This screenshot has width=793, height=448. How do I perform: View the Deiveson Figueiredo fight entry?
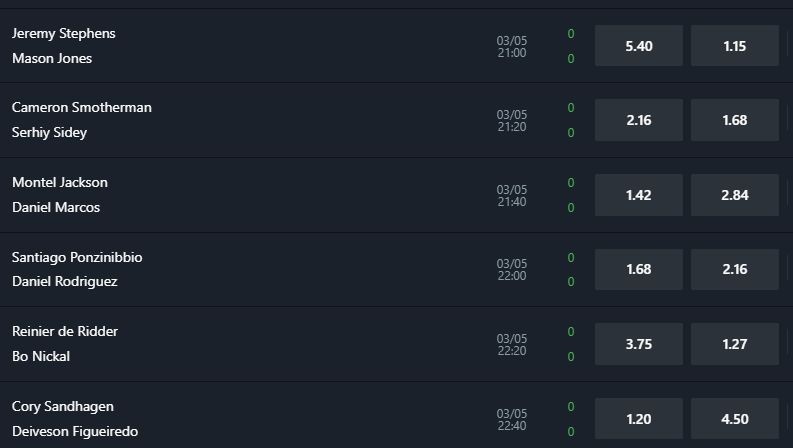[75, 431]
